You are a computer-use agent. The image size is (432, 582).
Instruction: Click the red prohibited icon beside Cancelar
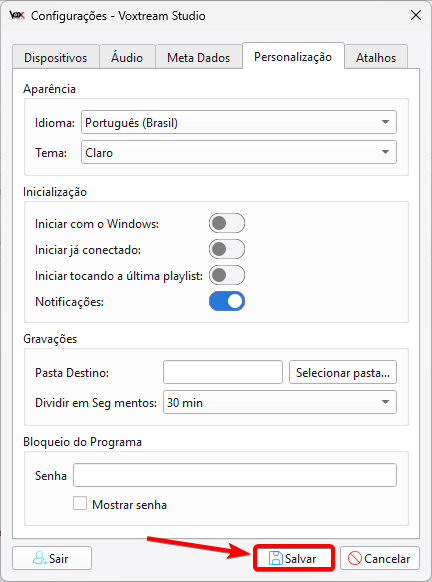click(354, 558)
